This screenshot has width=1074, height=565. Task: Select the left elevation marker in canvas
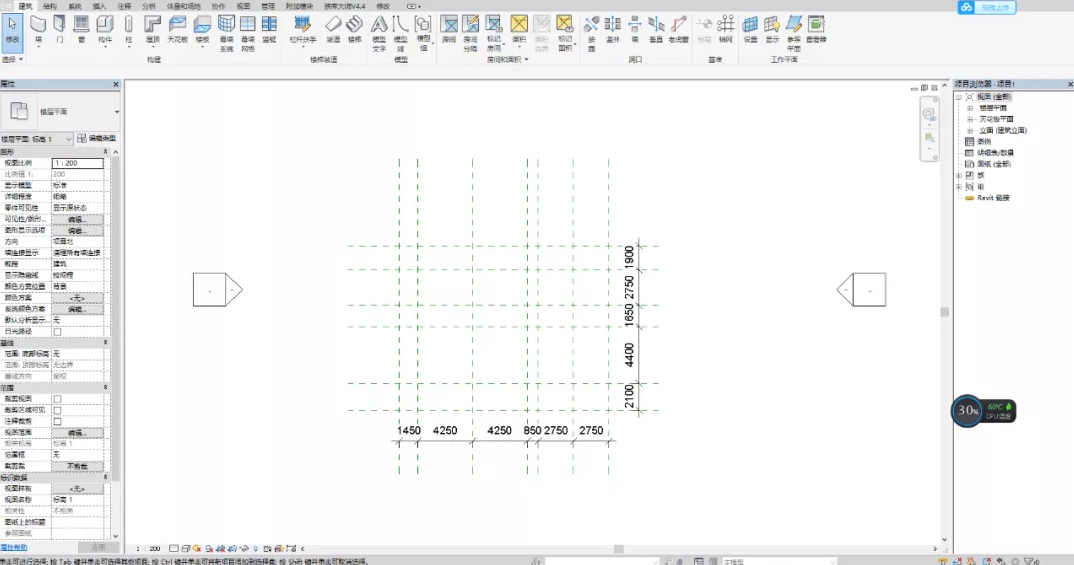[x=218, y=290]
